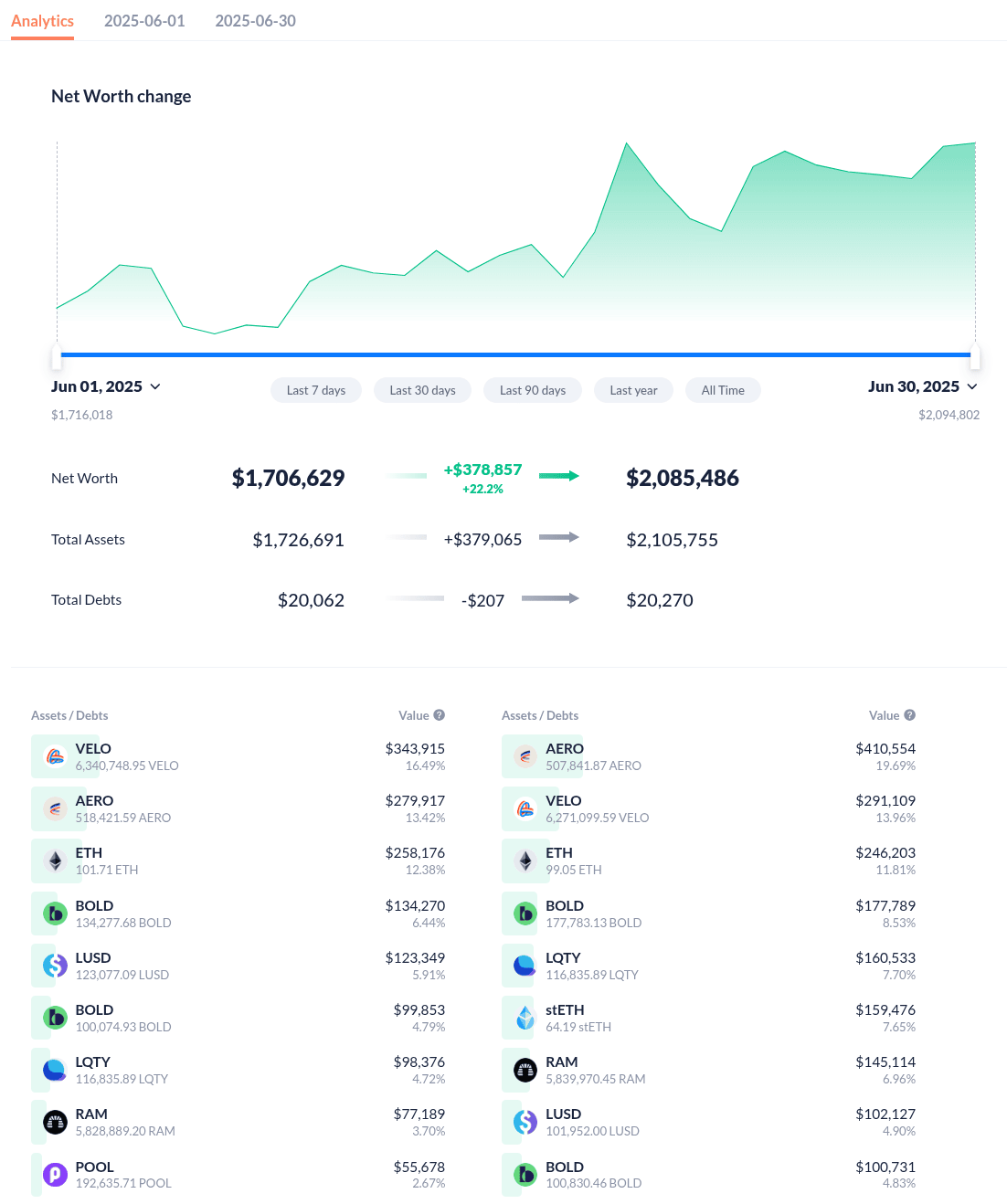Click the $145,114 RAM value
Screen dimensions: 1007x1204
tap(885, 1061)
